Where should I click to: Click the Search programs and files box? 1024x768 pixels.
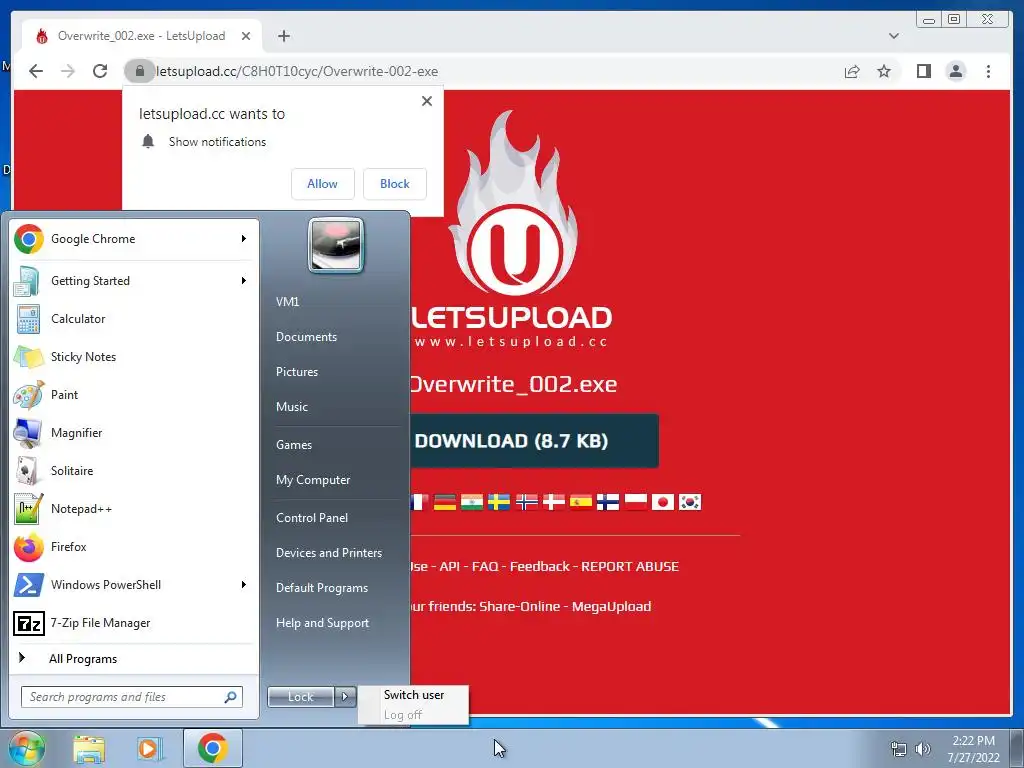pyautogui.click(x=131, y=697)
